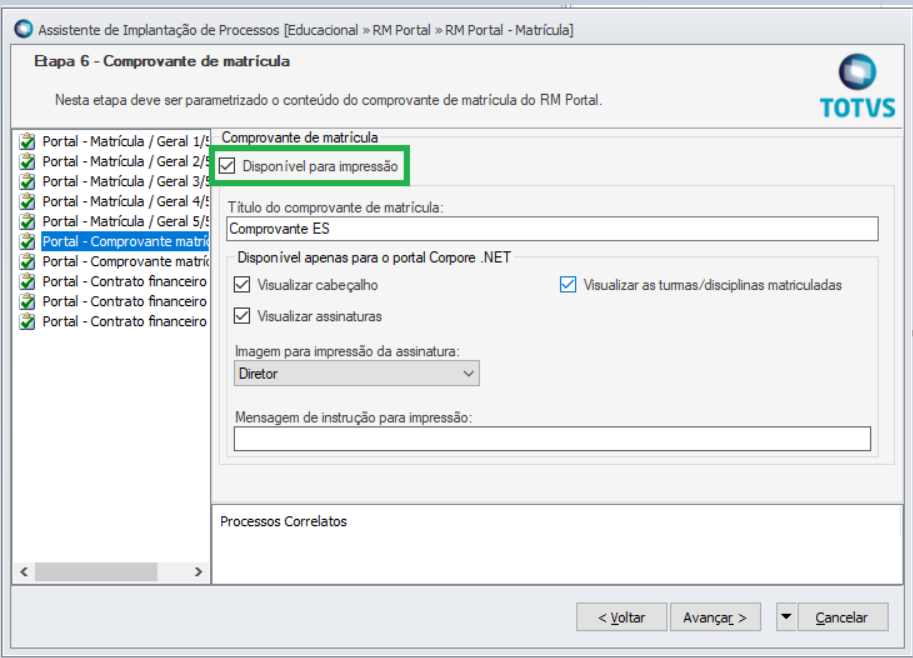Click check icon of highlighted Comprovante matrícula row

pyautogui.click(x=27, y=241)
